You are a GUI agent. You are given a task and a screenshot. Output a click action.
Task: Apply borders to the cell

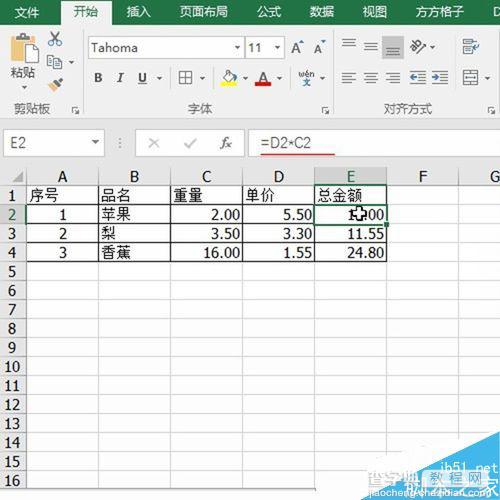click(185, 78)
